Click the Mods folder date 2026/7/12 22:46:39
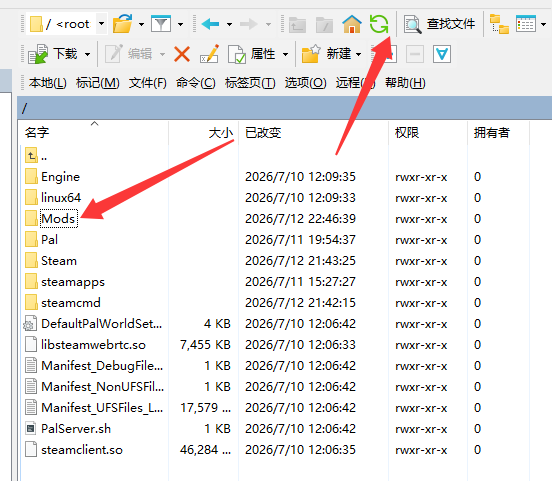Screen dimensions: 552x481 [x=300, y=219]
